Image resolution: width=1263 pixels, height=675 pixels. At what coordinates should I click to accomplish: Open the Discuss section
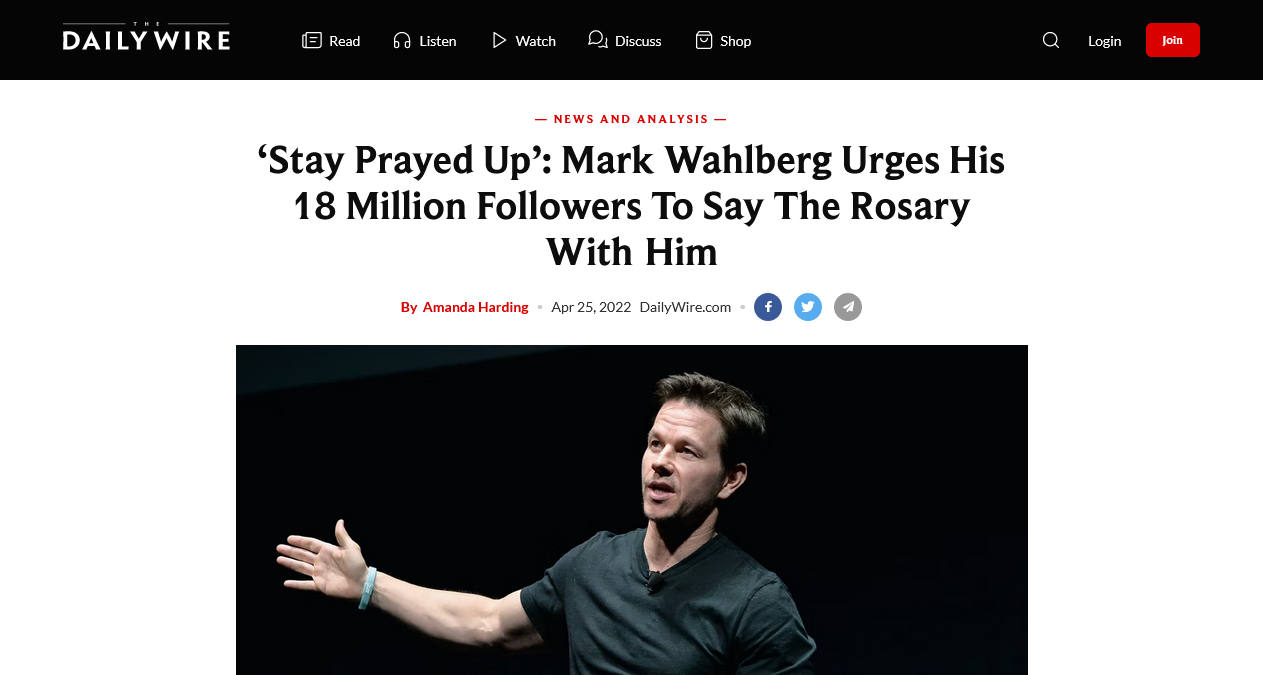click(638, 41)
